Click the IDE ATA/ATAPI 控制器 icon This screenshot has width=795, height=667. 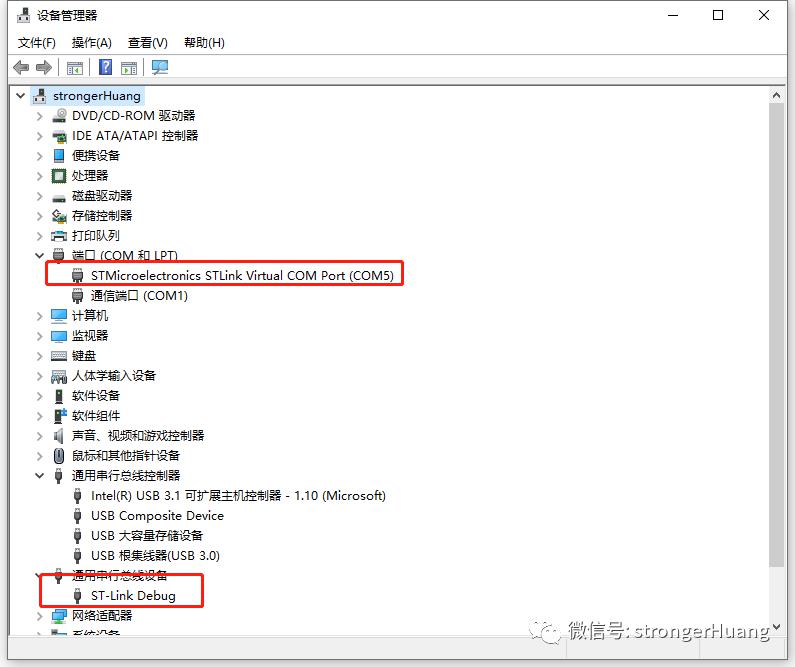(x=59, y=136)
